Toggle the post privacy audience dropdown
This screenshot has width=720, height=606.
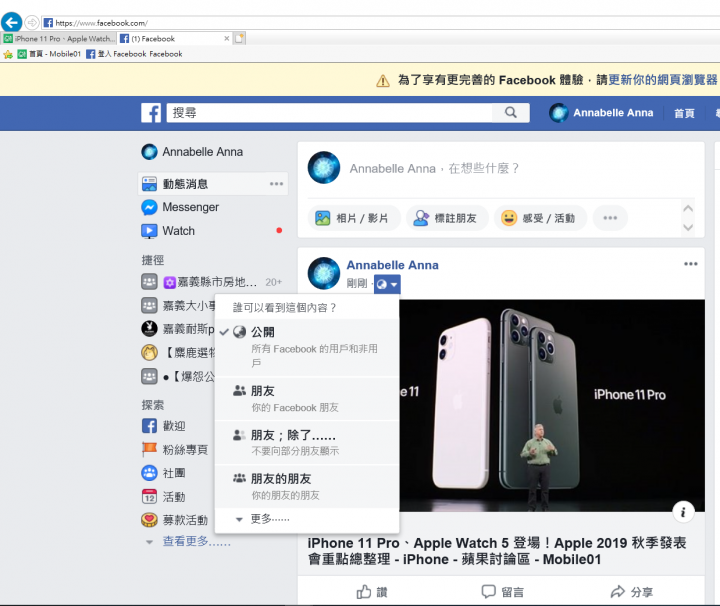click(x=387, y=284)
